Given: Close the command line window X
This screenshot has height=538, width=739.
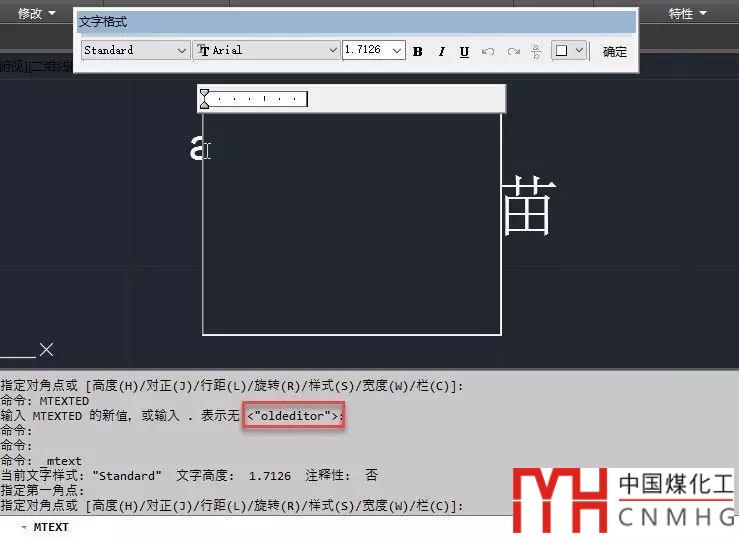Looking at the screenshot, I should click(46, 350).
